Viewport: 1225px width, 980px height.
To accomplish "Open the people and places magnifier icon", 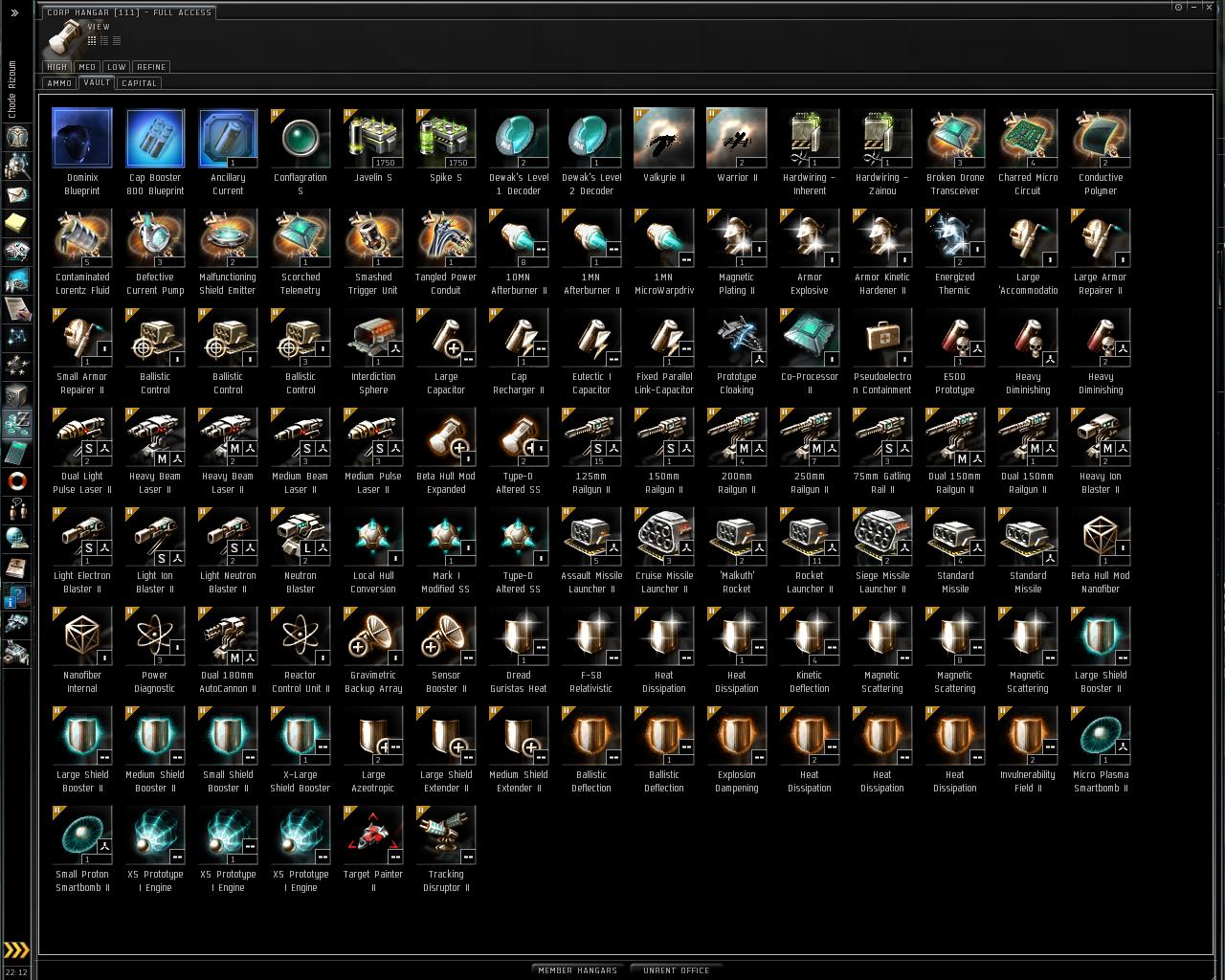I will (x=16, y=167).
